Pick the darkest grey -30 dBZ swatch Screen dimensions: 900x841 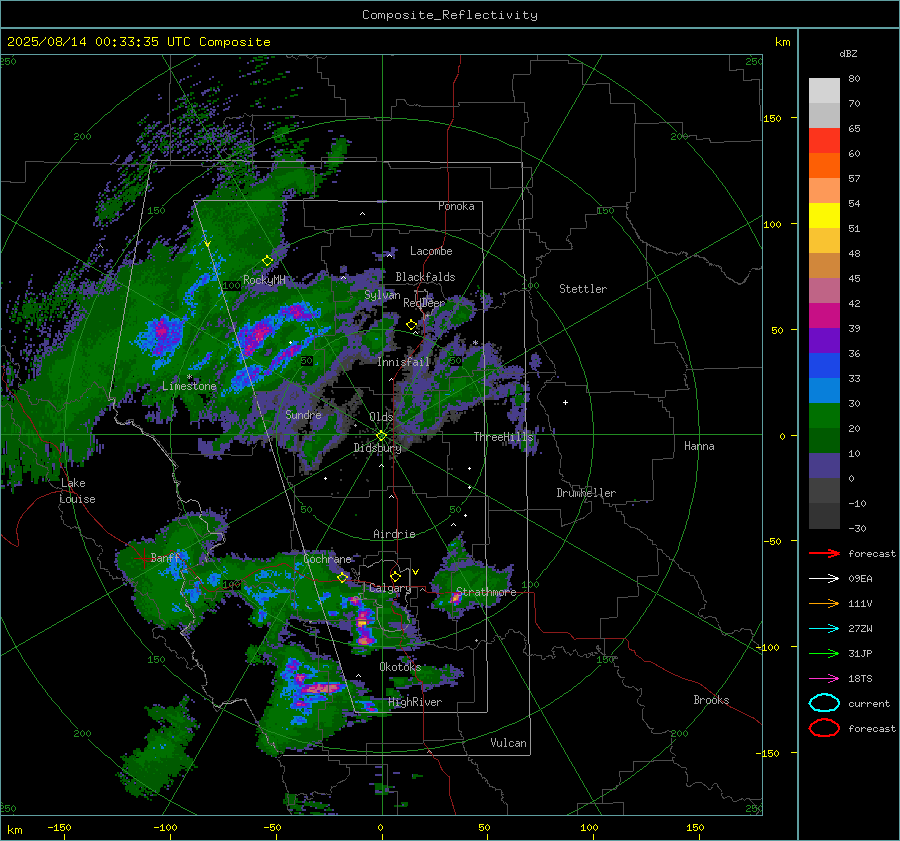click(x=824, y=516)
